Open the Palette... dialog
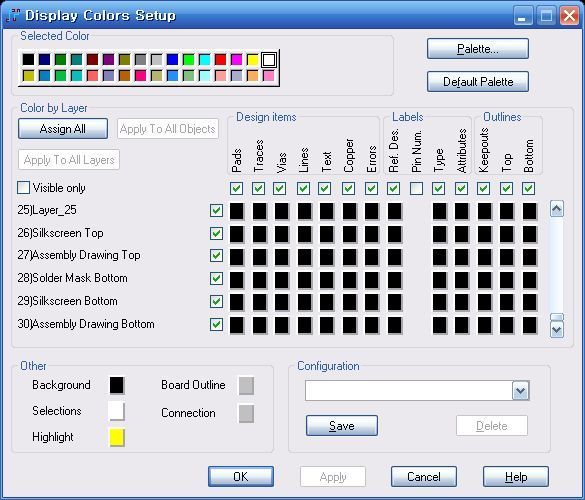 478,49
